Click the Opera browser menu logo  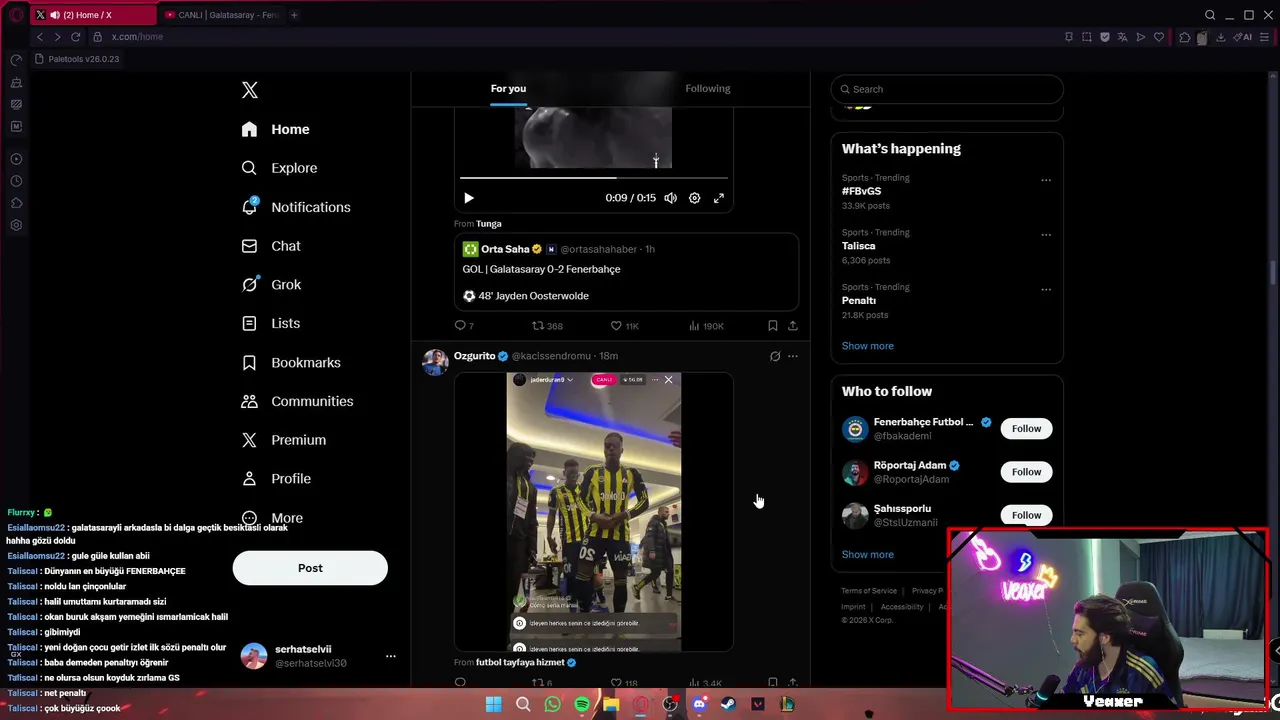[16, 15]
